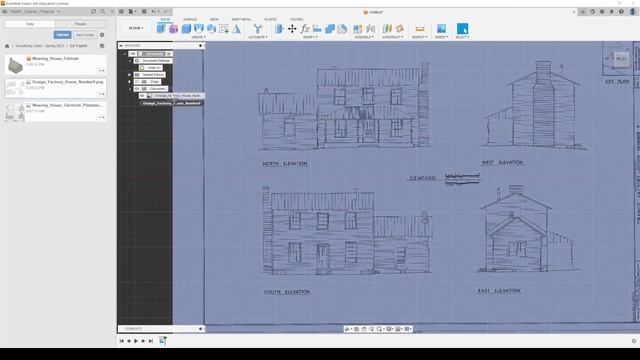Viewport: 640px width, 360px height.
Task: Click the ViewCube in top-right
Action: tap(620, 59)
